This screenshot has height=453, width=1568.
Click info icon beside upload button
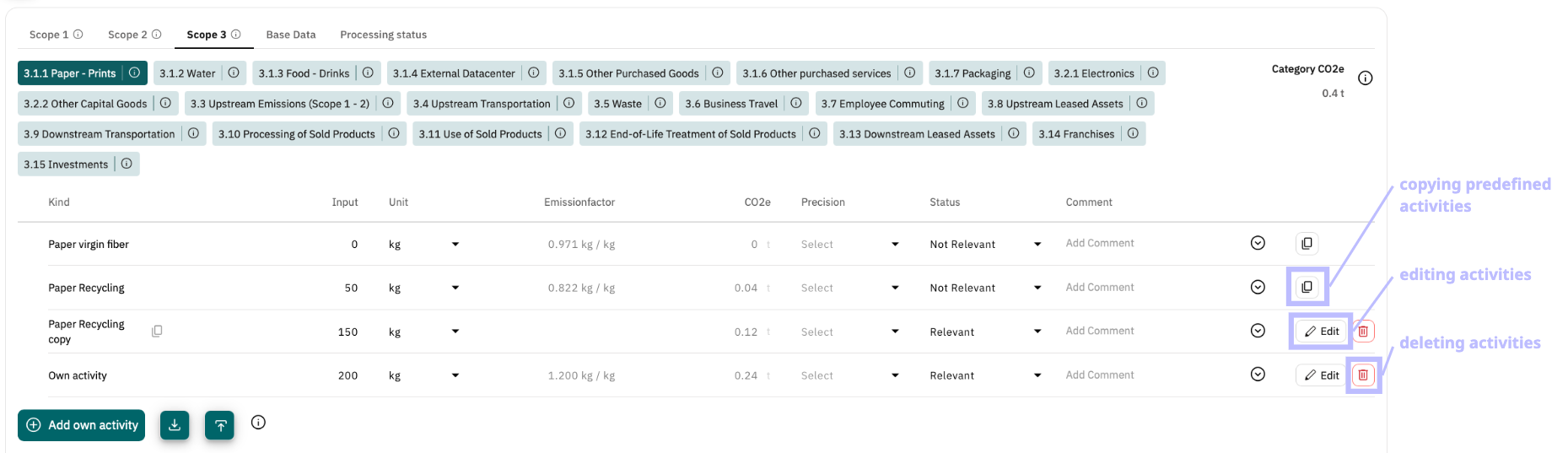pyautogui.click(x=259, y=423)
